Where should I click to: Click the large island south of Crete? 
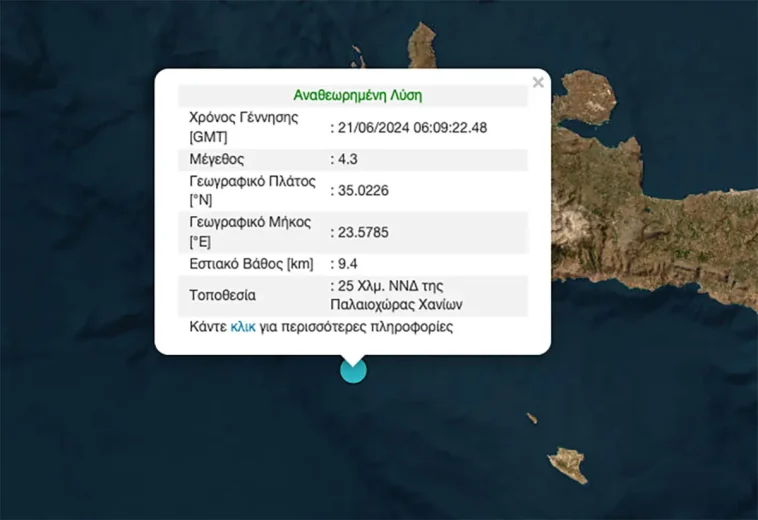coord(567,464)
